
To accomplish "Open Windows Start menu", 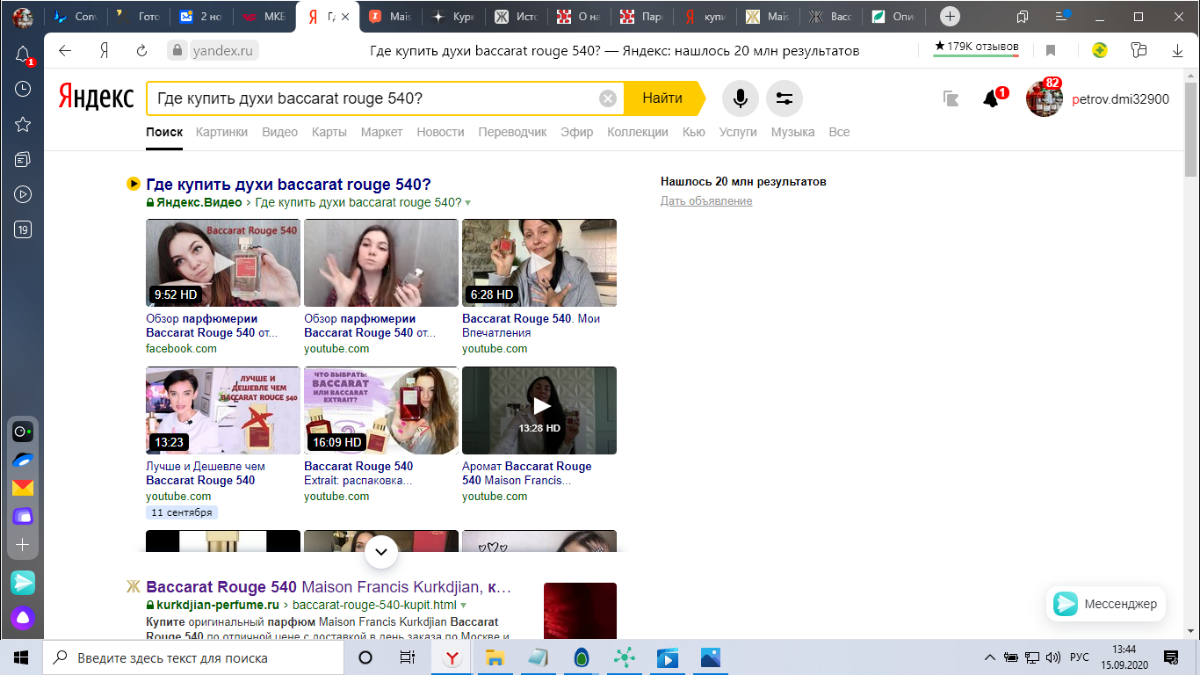I will [x=21, y=658].
